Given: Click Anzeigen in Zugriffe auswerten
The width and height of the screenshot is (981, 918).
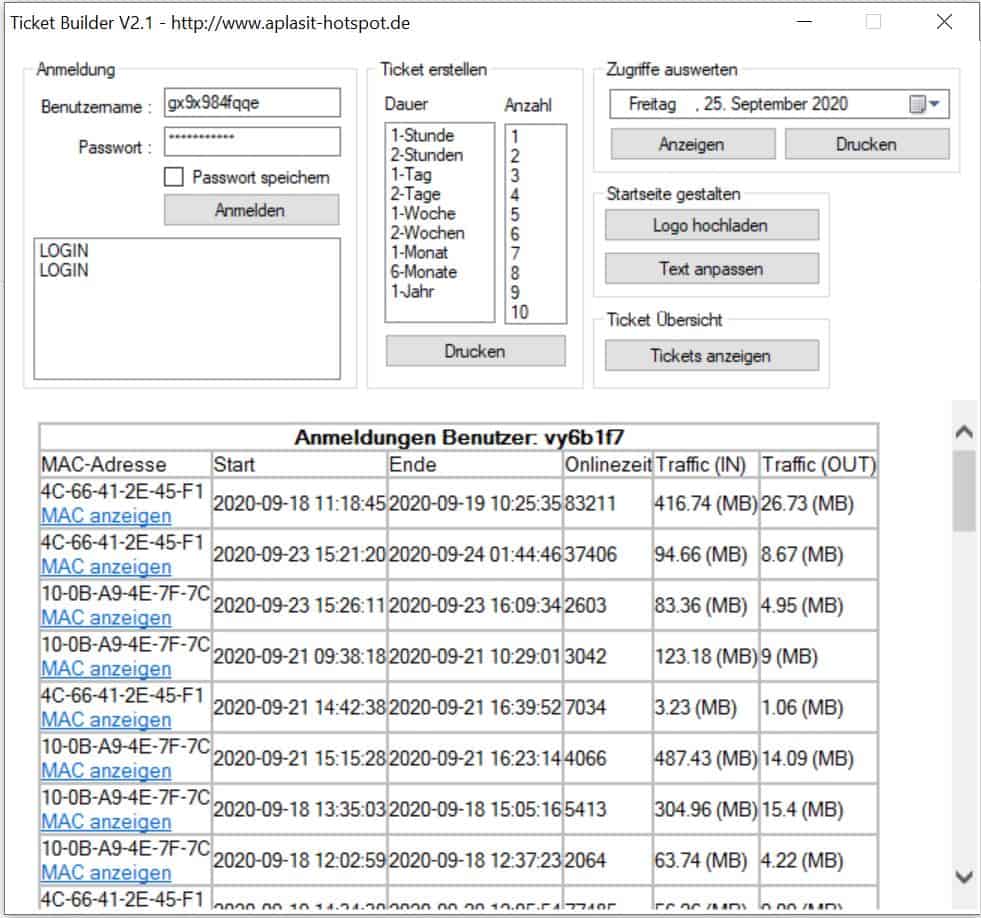Looking at the screenshot, I should coord(693,145).
